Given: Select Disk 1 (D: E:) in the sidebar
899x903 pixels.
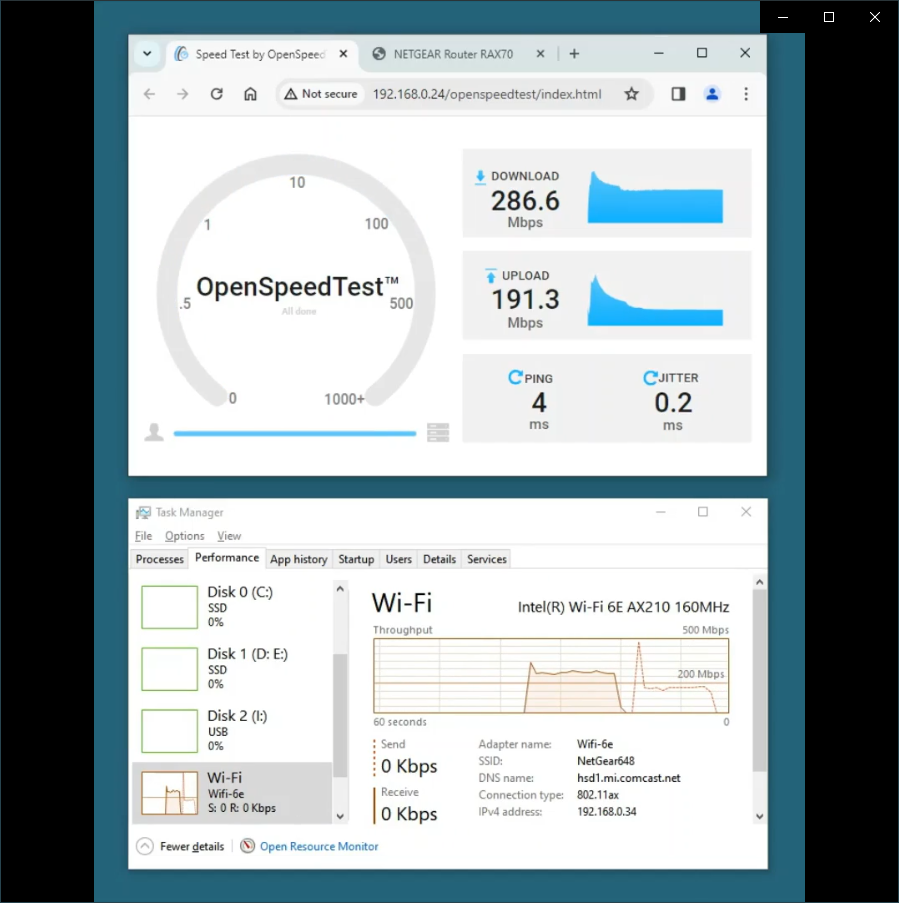Looking at the screenshot, I should point(232,669).
